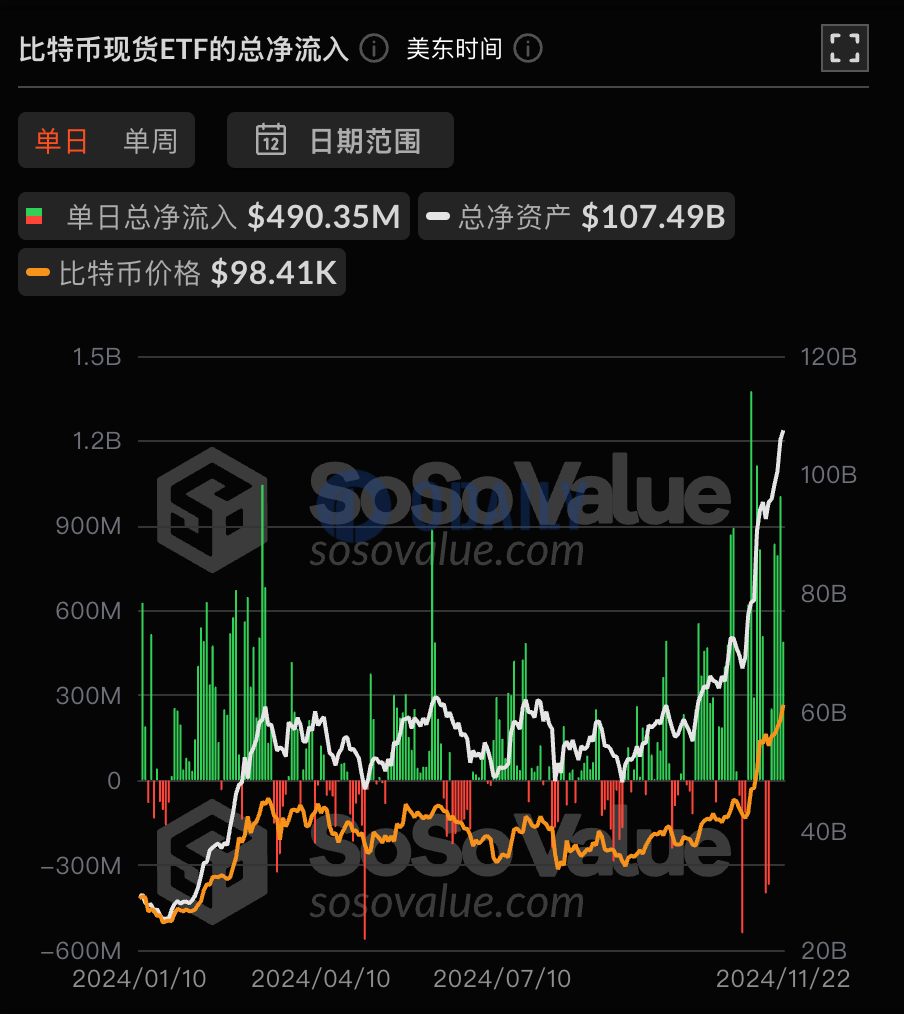The height and width of the screenshot is (1014, 904).
Task: Click the 2024/11/22 date on x-axis
Action: (x=783, y=978)
